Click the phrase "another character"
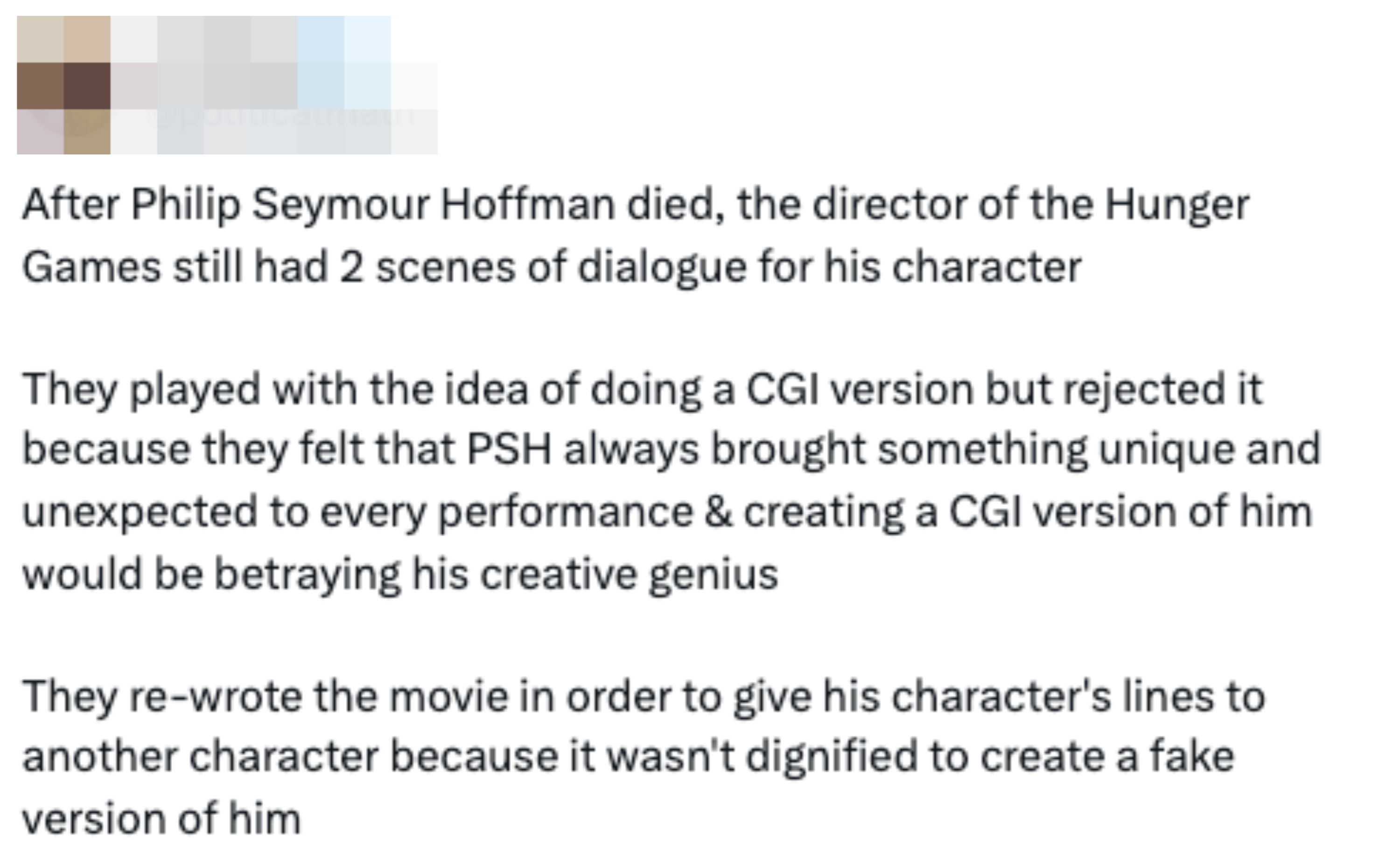This screenshot has height=865, width=1400. tap(200, 757)
